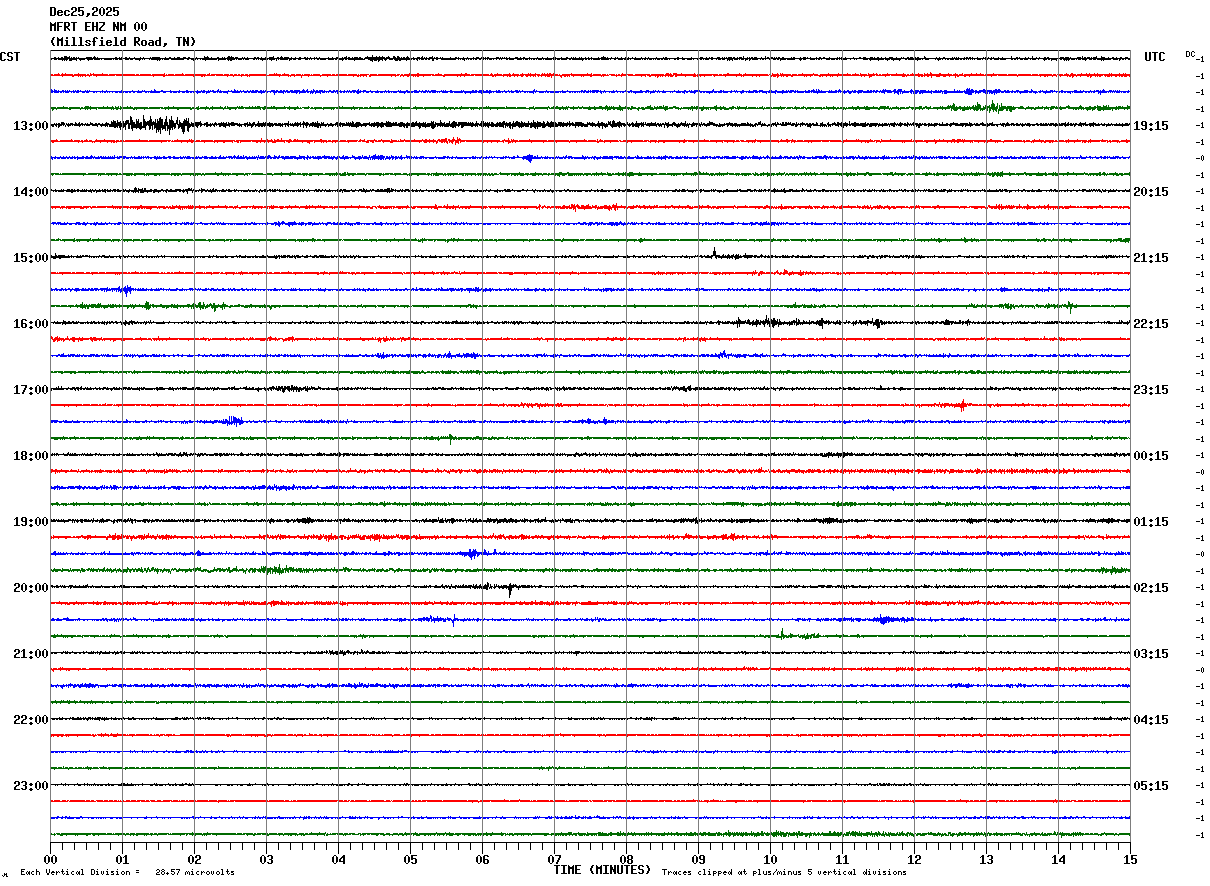Select the CST time zone label

(10, 57)
